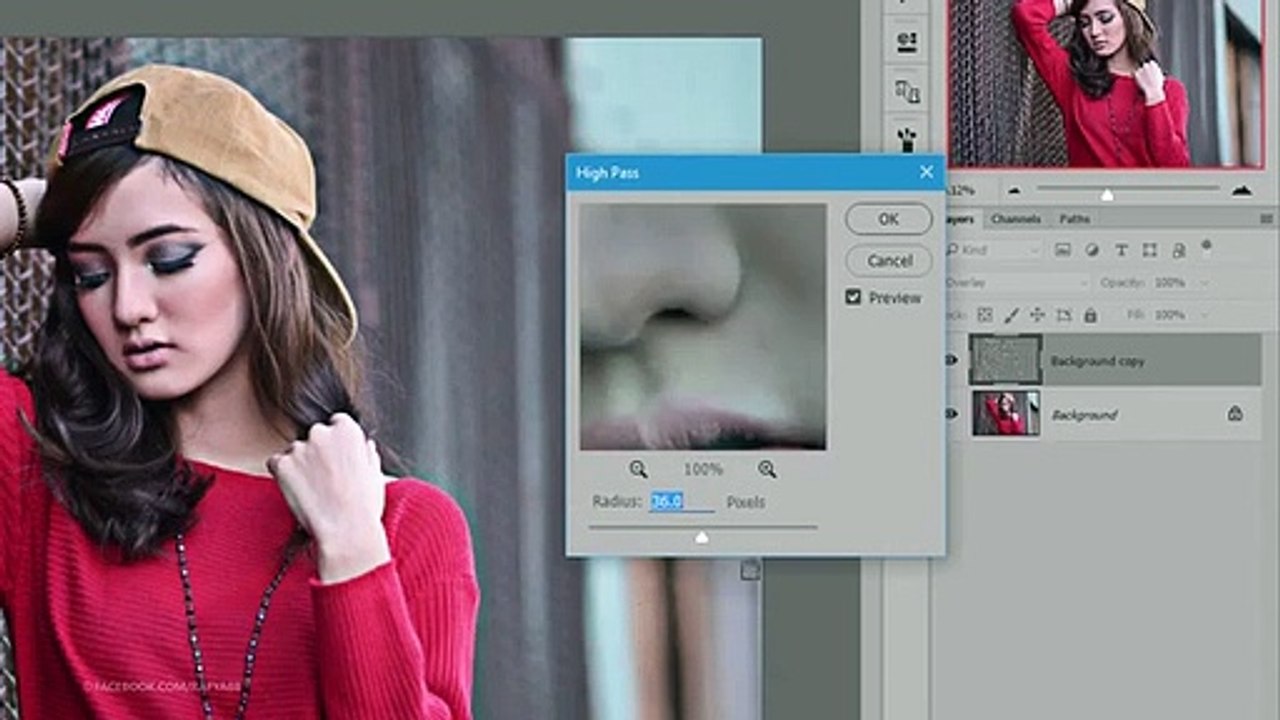The image size is (1280, 720).
Task: Switch to the Channels tab
Action: point(1016,219)
